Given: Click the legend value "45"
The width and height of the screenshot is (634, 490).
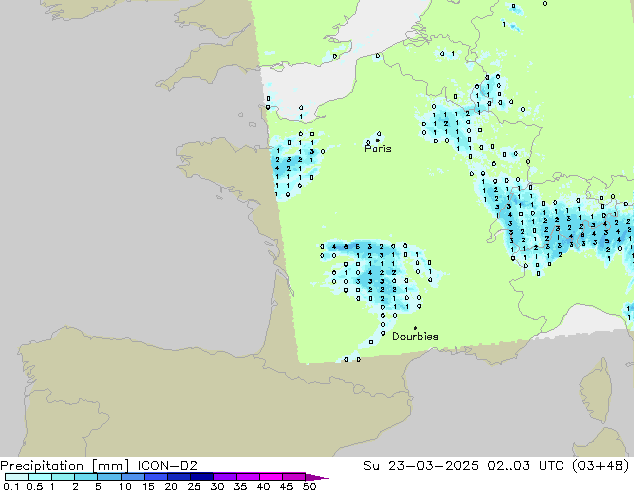Looking at the screenshot, I should pos(286,486).
